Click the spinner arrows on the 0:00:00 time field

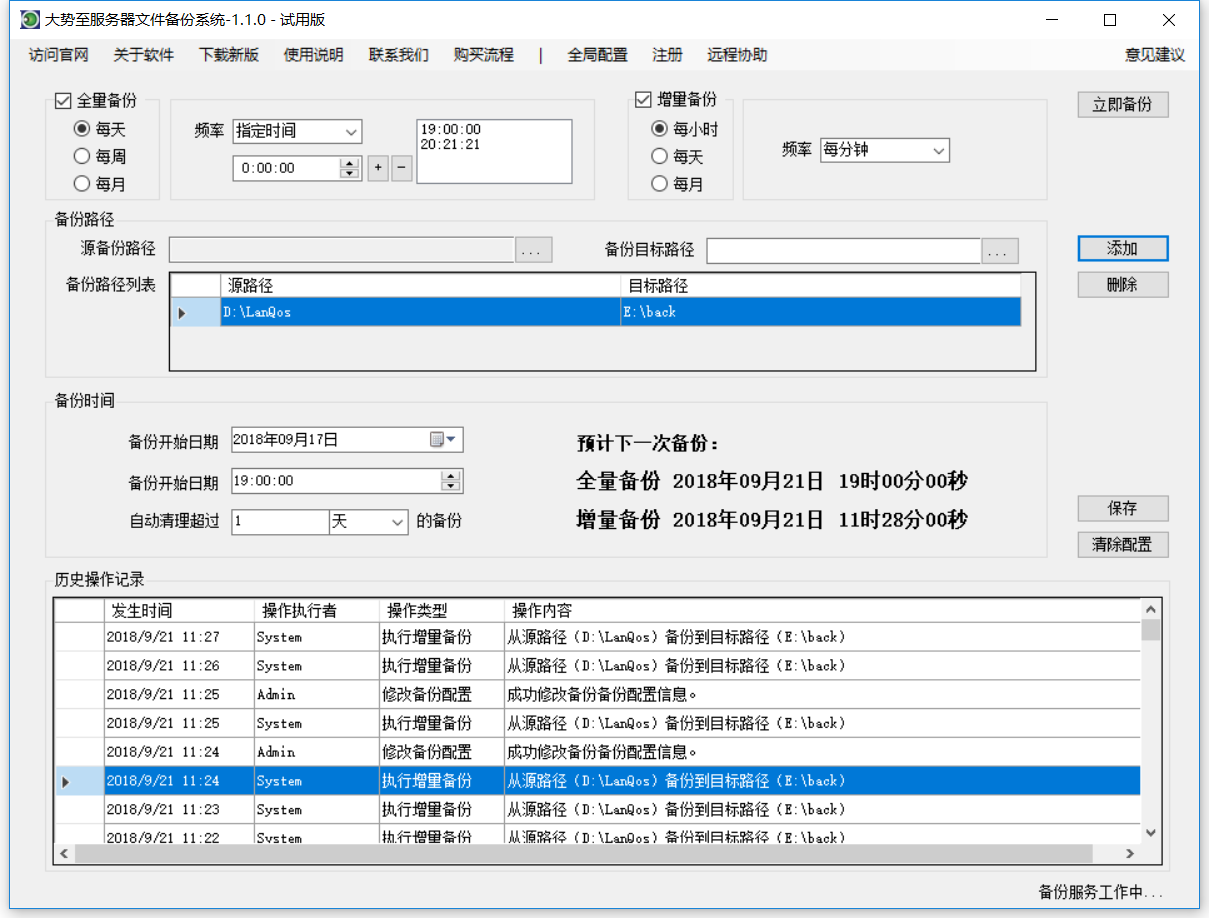point(349,168)
